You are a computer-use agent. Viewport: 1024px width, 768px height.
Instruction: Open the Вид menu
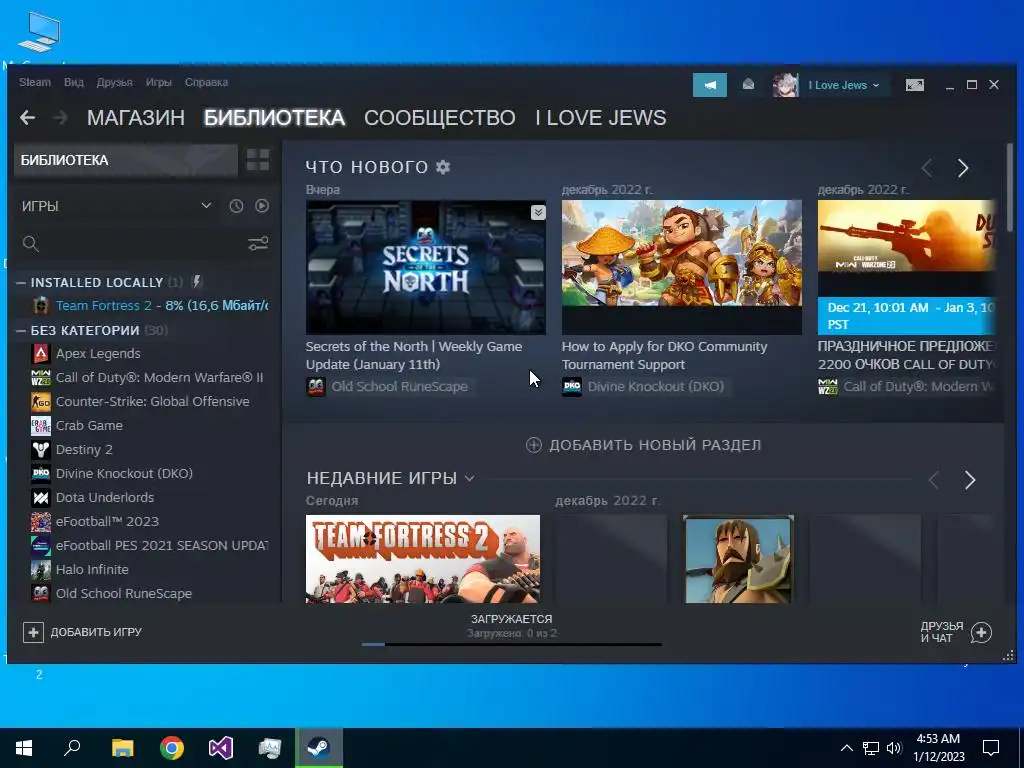74,82
